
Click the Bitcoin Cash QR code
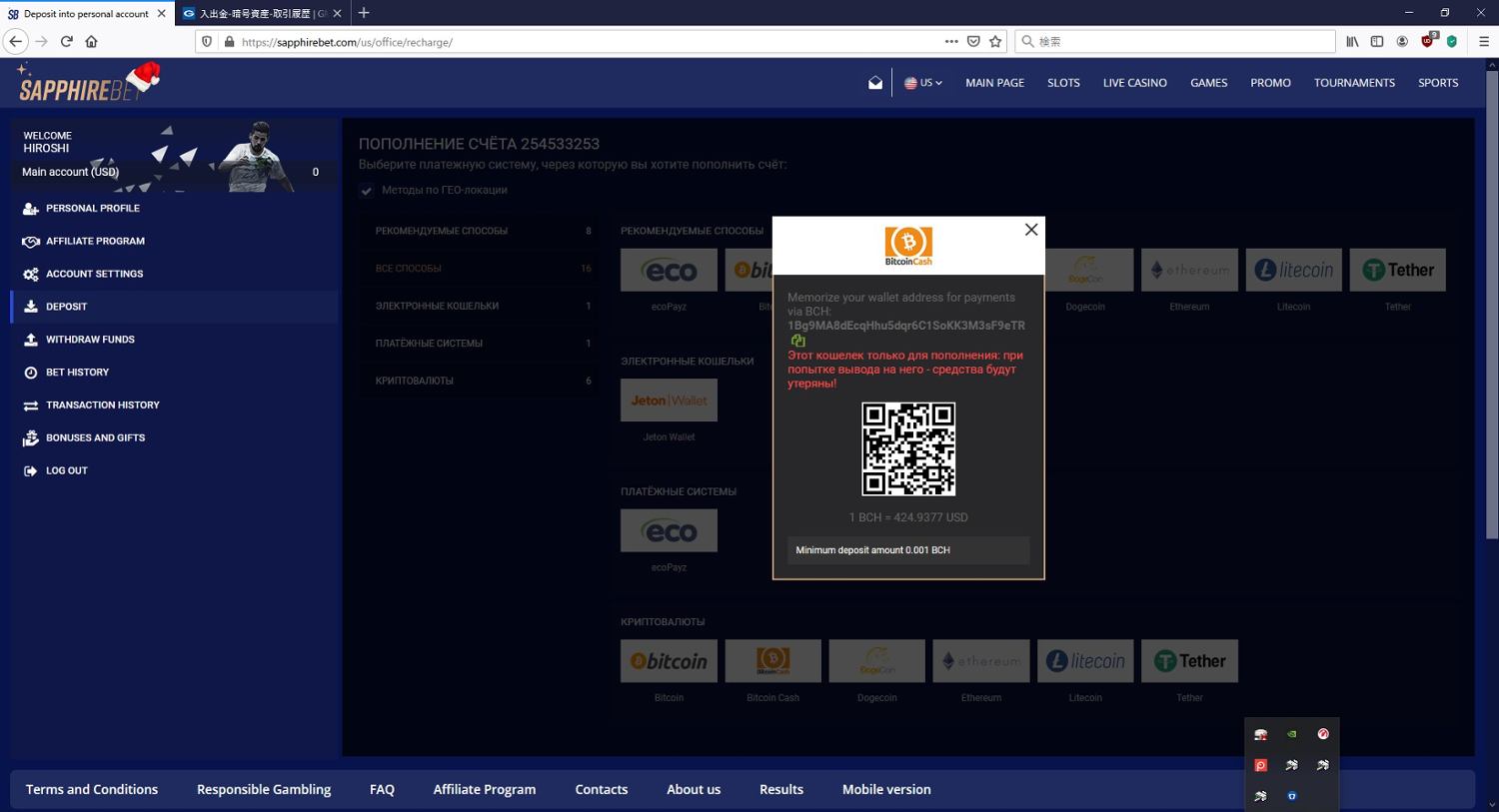[x=908, y=449]
